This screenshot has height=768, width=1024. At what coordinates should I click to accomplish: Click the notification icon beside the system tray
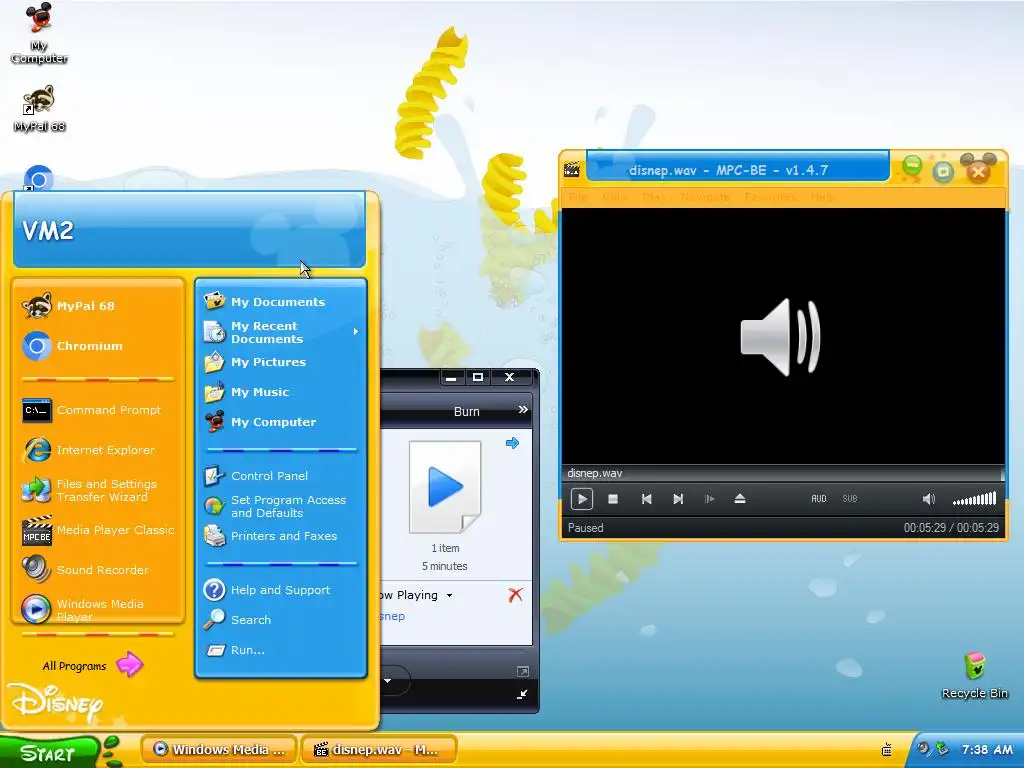(887, 749)
